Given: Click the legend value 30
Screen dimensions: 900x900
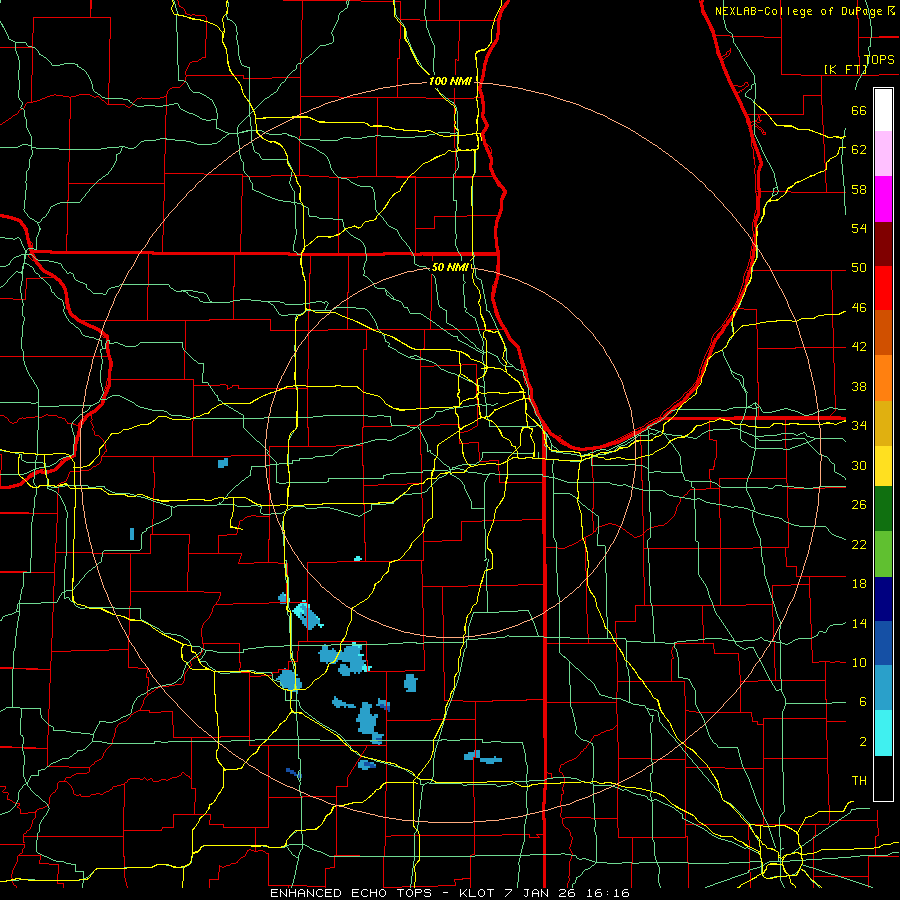Looking at the screenshot, I should [859, 465].
